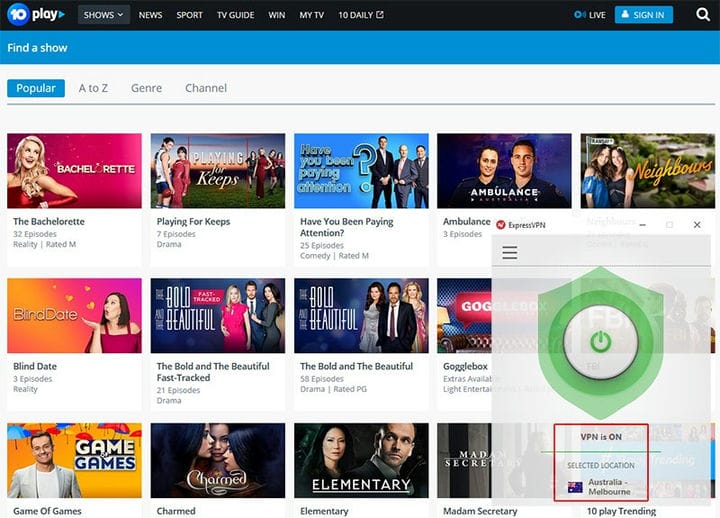Open Charmed show thumbnail
Screen dimensions: 720x518
coord(218,461)
